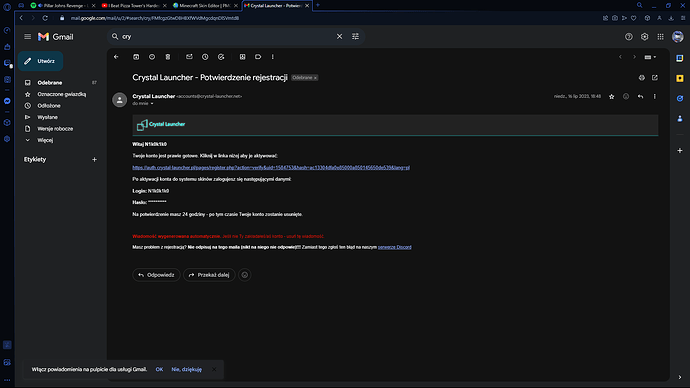Open a new browser tab

click(318, 5)
